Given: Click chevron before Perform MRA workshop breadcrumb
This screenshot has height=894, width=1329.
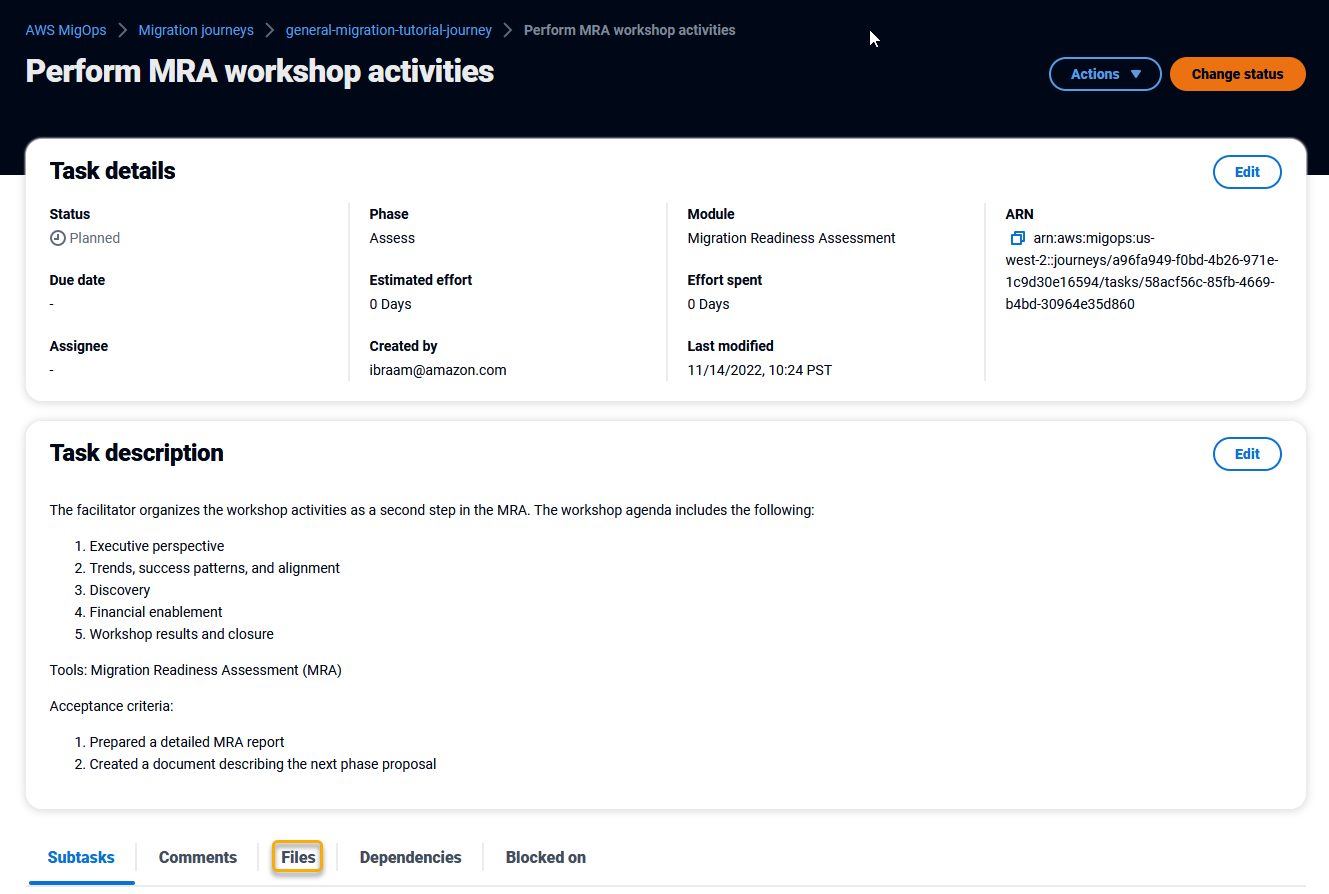Looking at the screenshot, I should (508, 30).
